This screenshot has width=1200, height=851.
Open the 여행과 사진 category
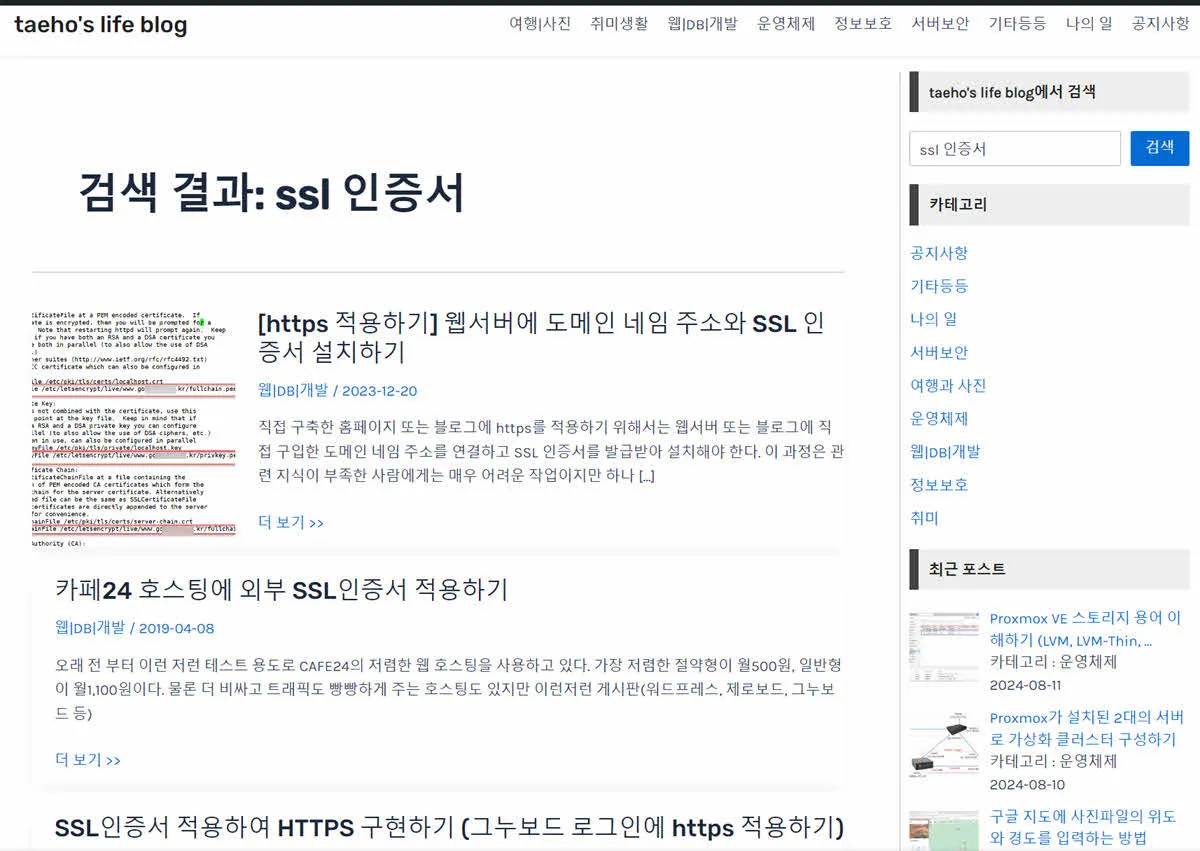coord(947,385)
